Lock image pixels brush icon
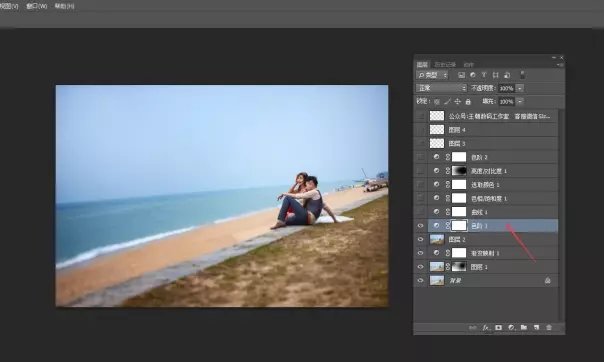The width and height of the screenshot is (605, 362). pos(447,101)
